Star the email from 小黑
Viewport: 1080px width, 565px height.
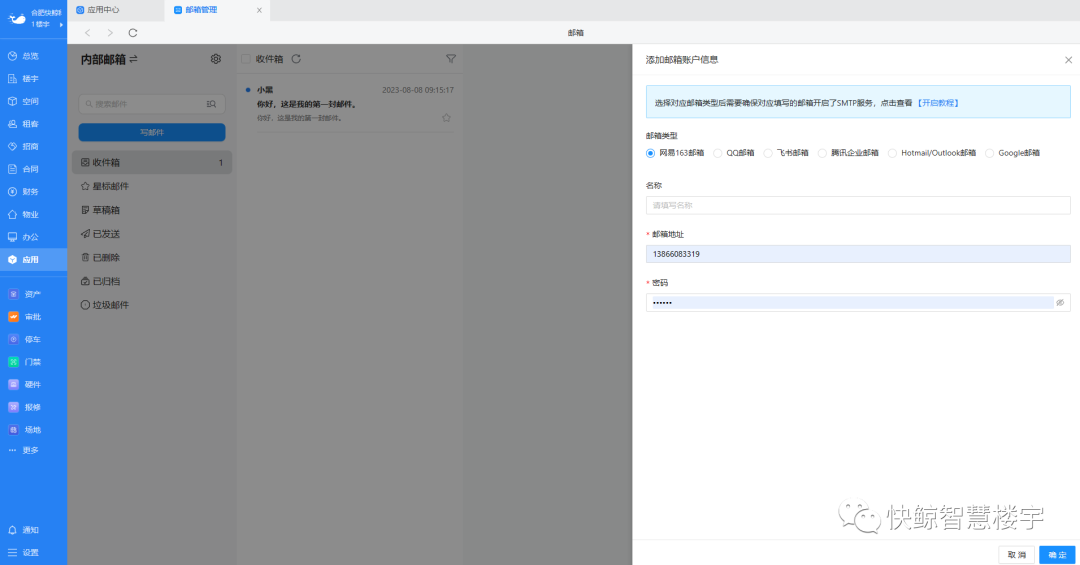[446, 117]
